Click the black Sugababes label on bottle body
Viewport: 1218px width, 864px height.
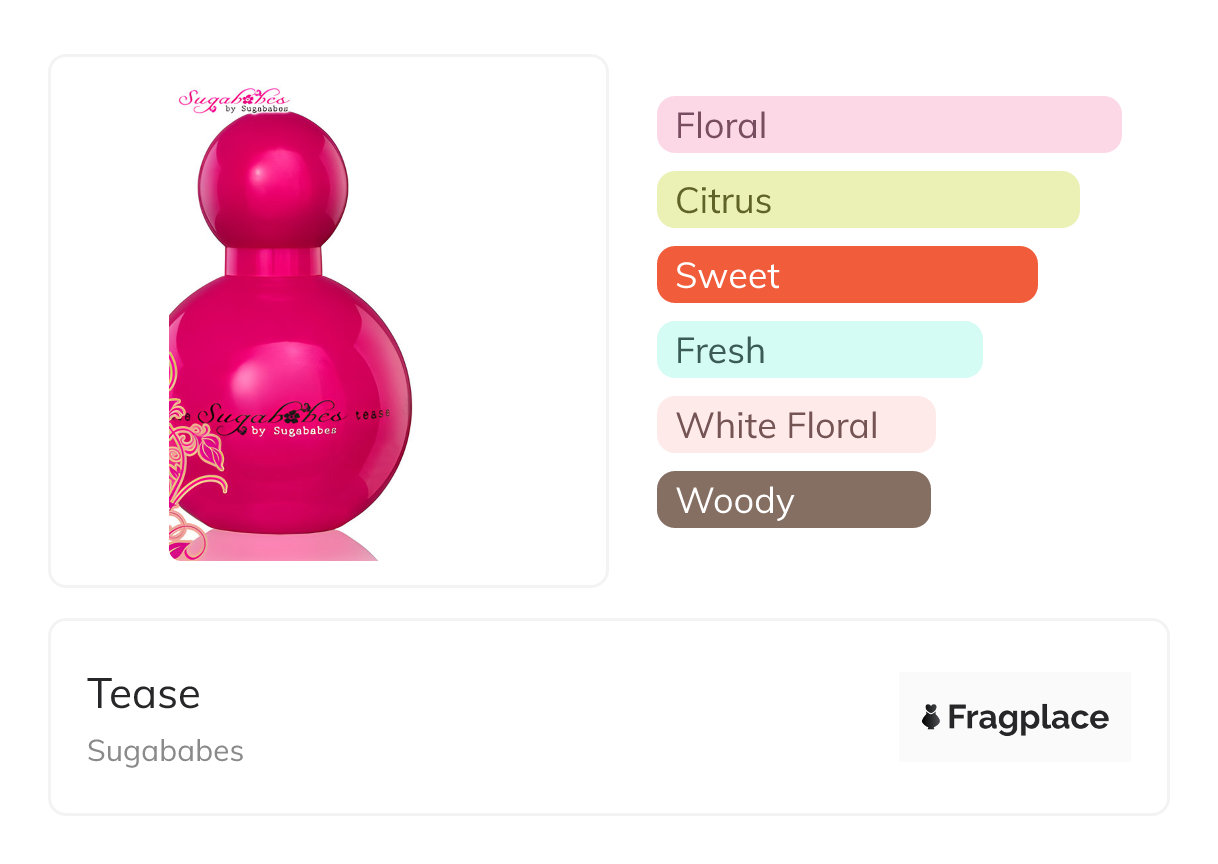pyautogui.click(x=270, y=418)
